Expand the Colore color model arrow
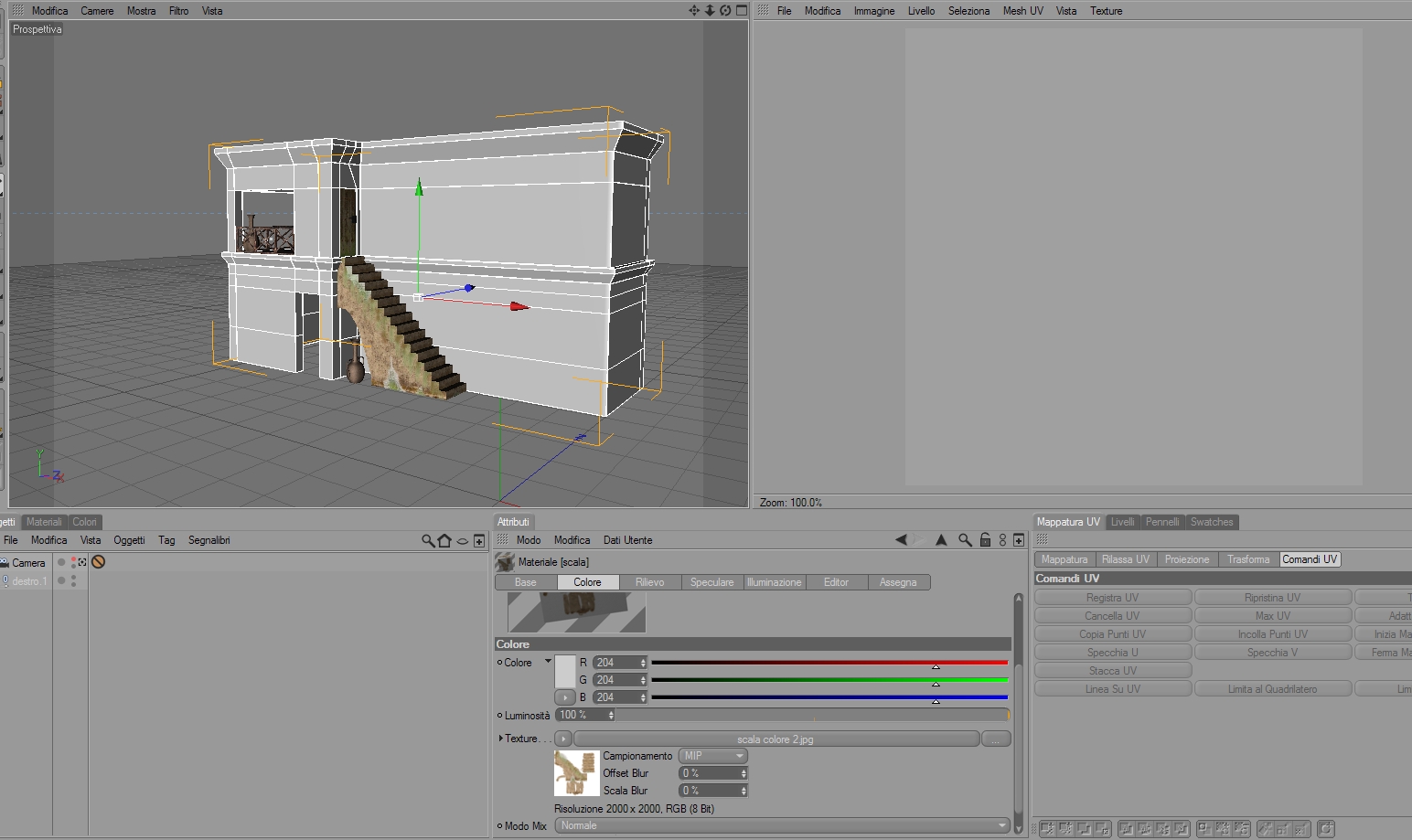 [x=548, y=662]
